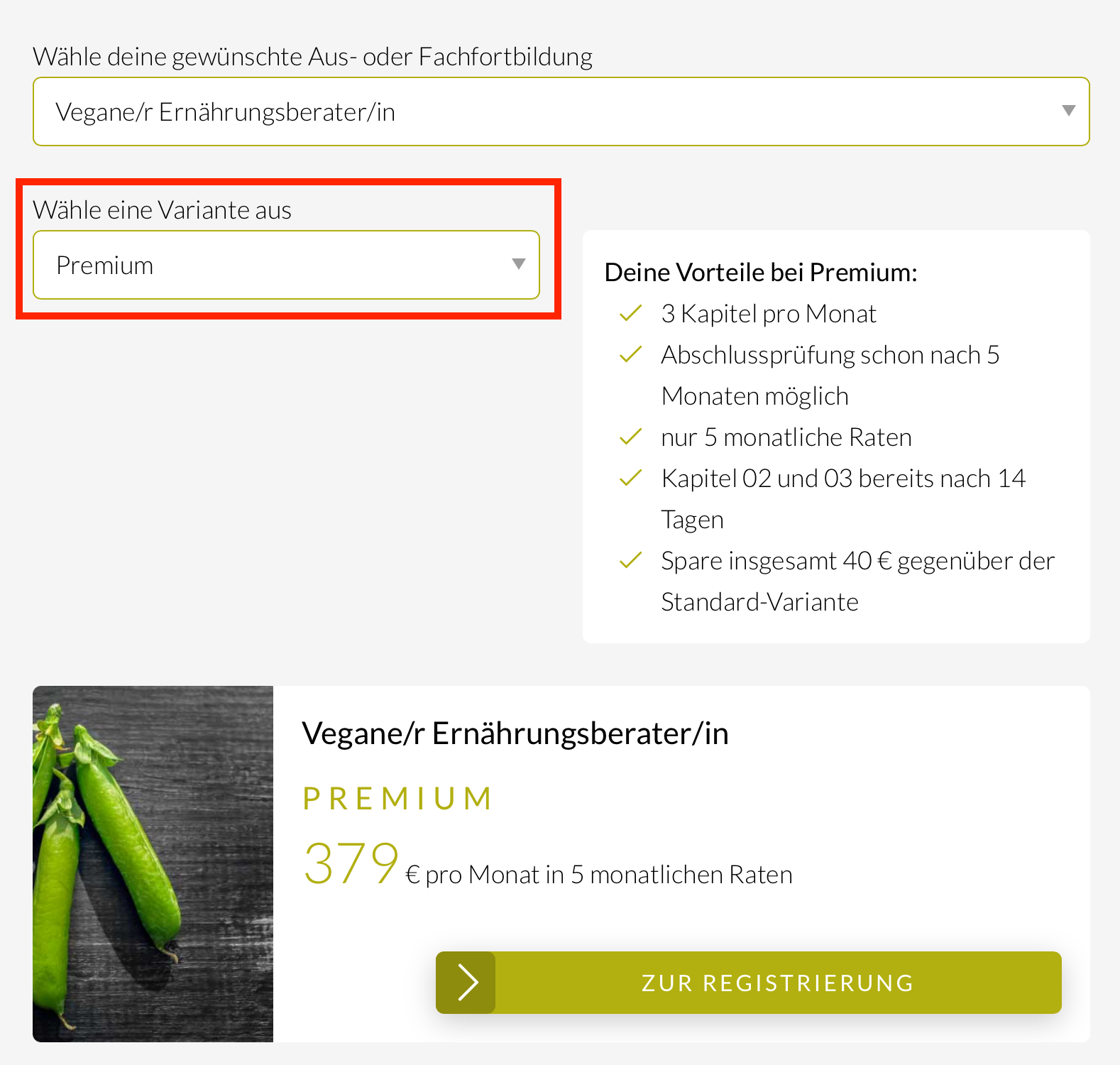Click the checkmark beside Spare insgesamt 40 €
1120x1065 pixels.
click(630, 560)
